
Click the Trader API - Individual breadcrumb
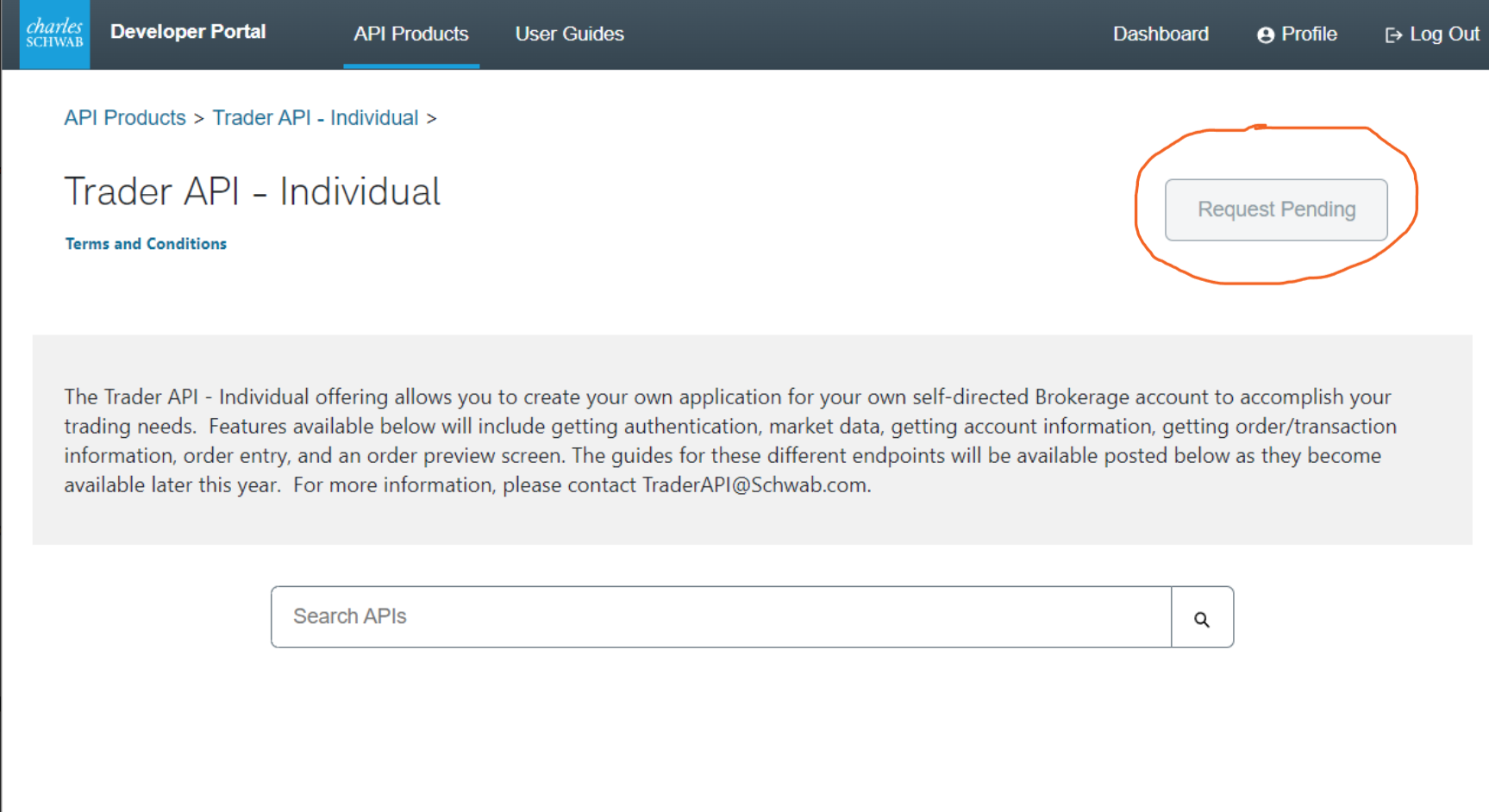(x=316, y=117)
